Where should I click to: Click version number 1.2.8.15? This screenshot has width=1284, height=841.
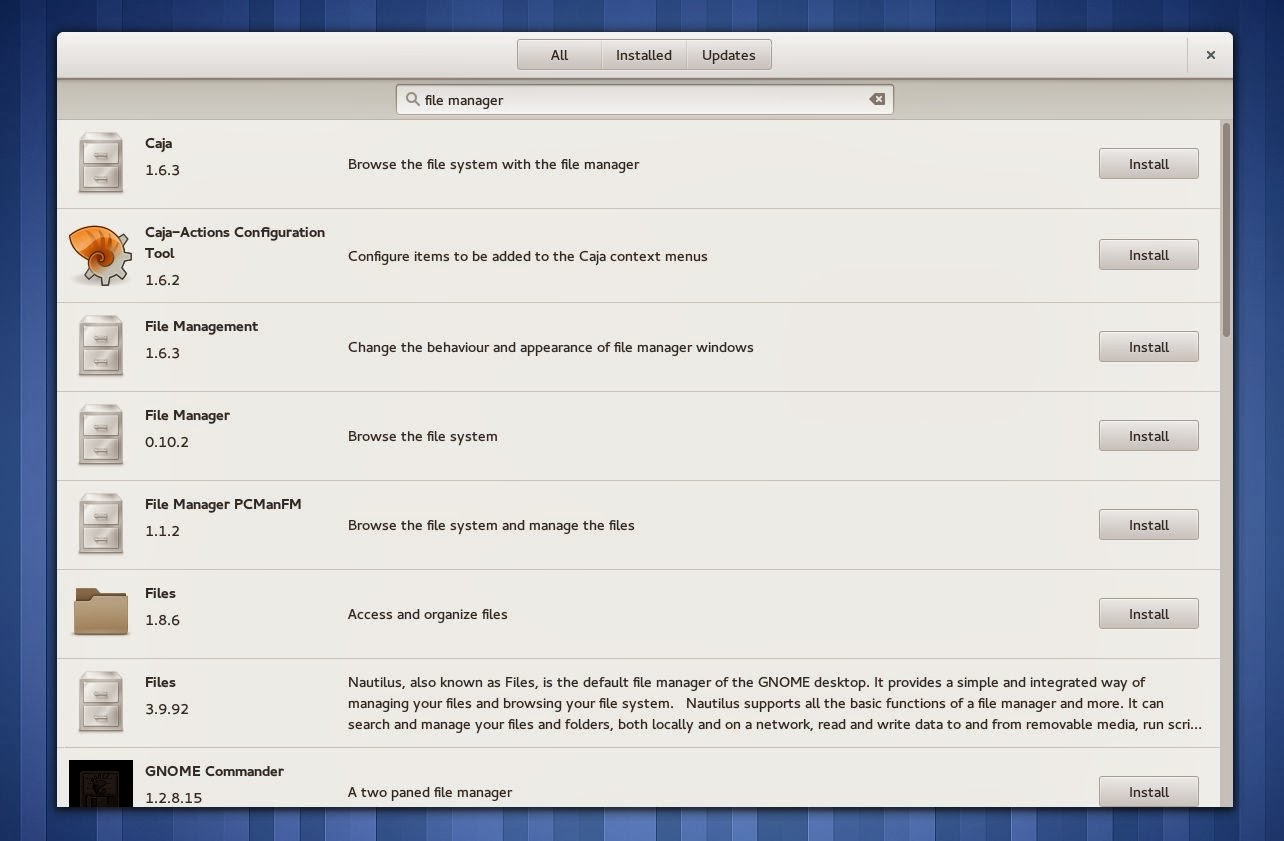[173, 798]
